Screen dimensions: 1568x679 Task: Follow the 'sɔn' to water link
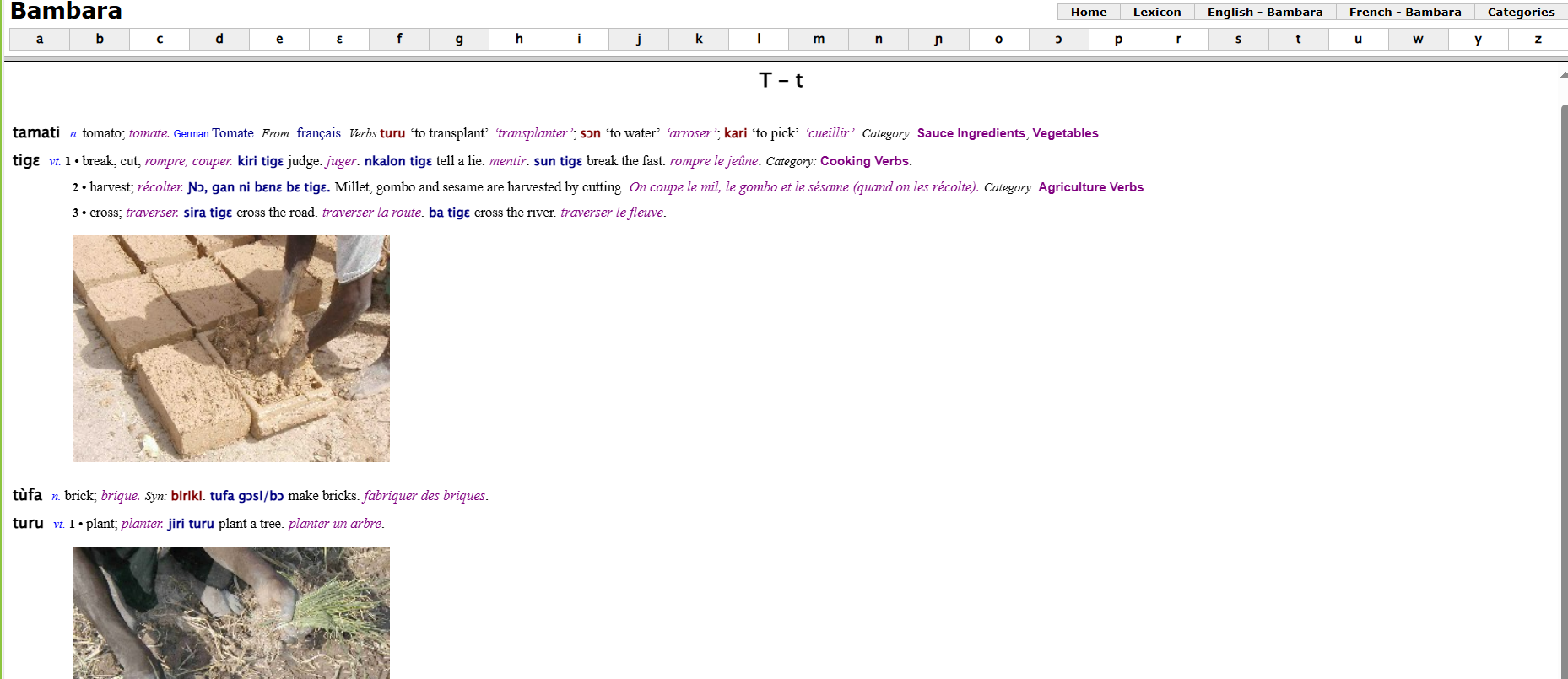coord(590,133)
